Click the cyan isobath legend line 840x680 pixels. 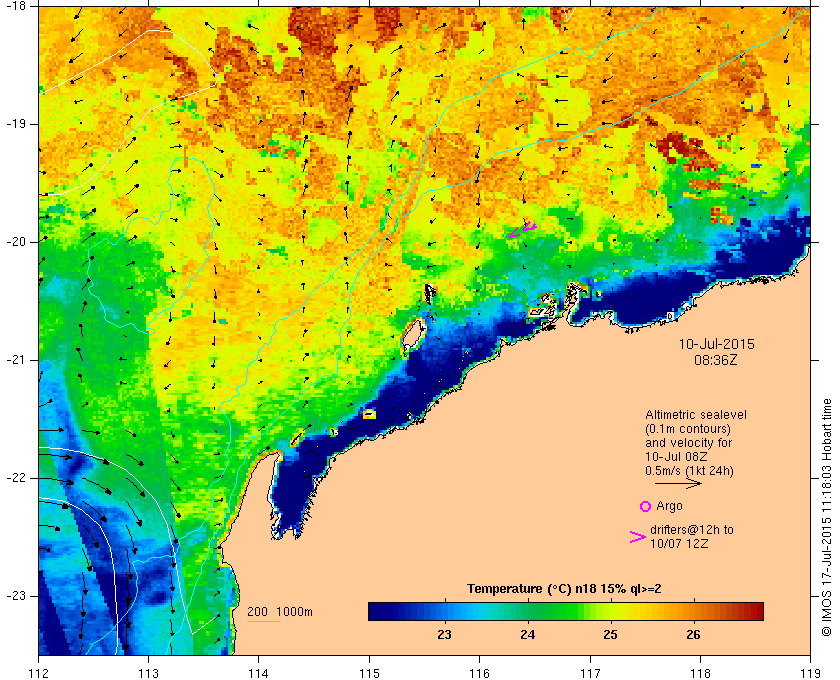tap(264, 622)
